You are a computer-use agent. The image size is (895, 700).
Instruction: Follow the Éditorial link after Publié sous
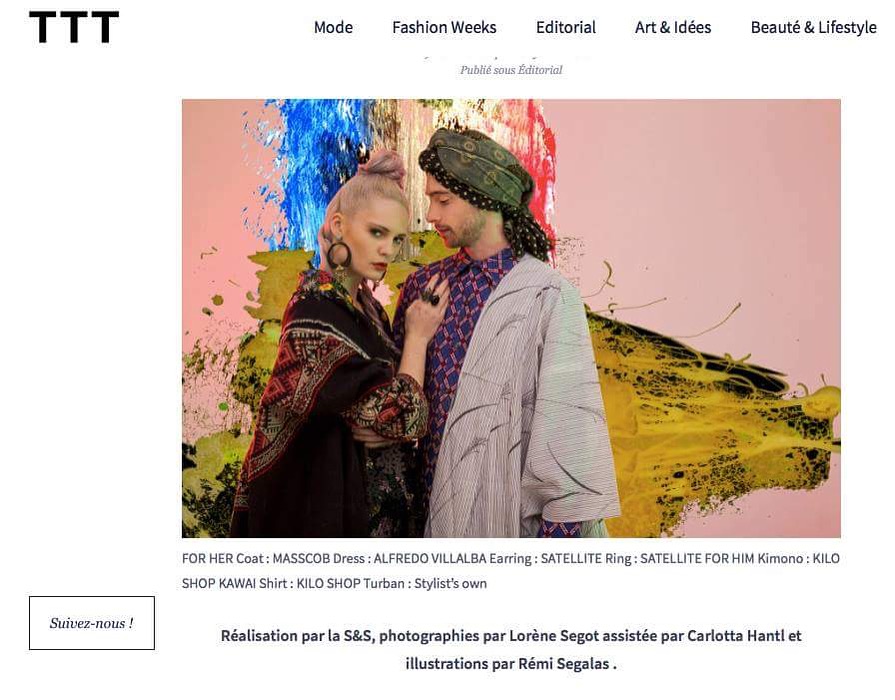[539, 70]
